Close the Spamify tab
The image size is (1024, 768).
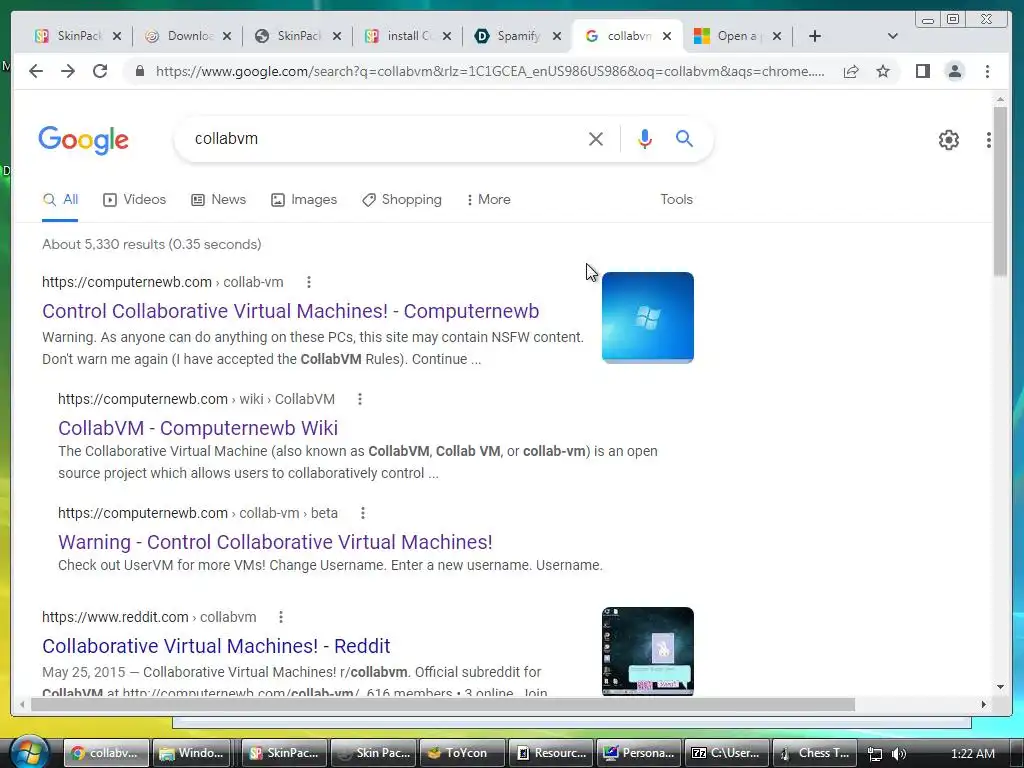click(x=557, y=37)
